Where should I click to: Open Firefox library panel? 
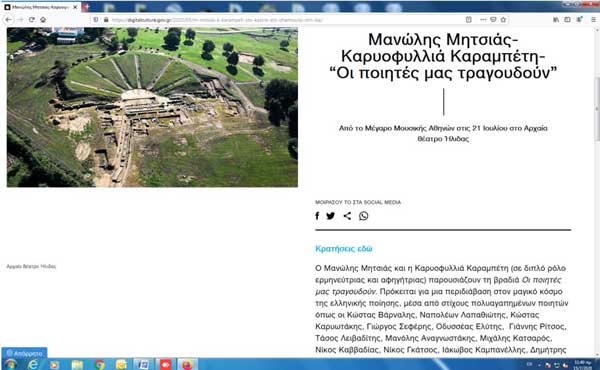pos(556,20)
